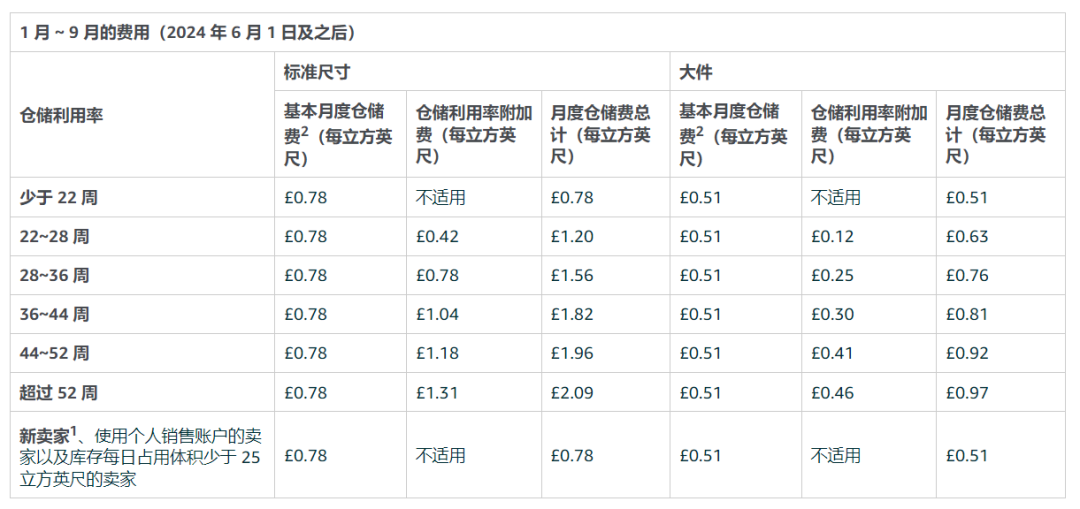Select the £0.12 oversize surcharge cell
This screenshot has width=1080, height=509.
(x=832, y=237)
